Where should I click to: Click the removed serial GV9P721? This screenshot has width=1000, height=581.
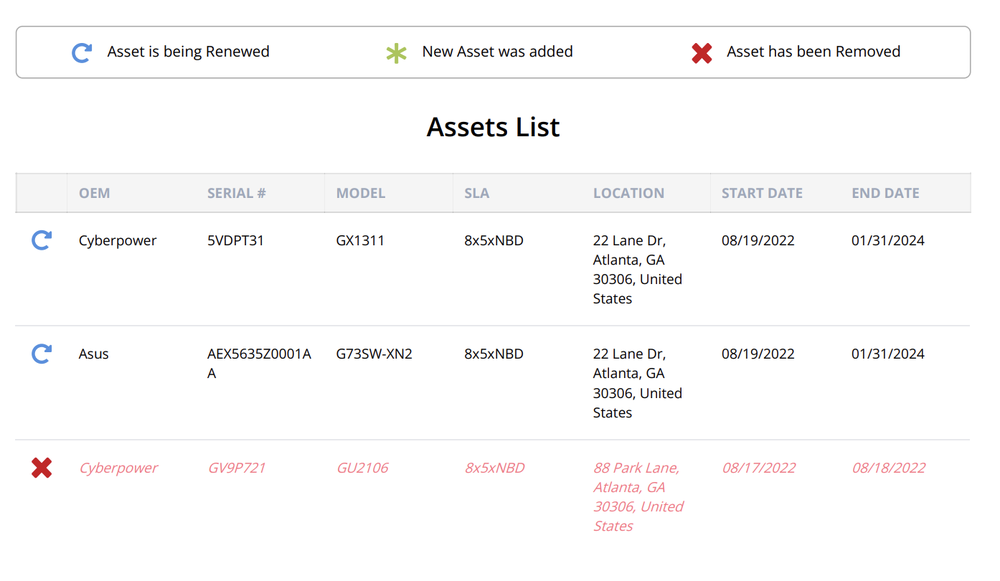click(x=237, y=468)
